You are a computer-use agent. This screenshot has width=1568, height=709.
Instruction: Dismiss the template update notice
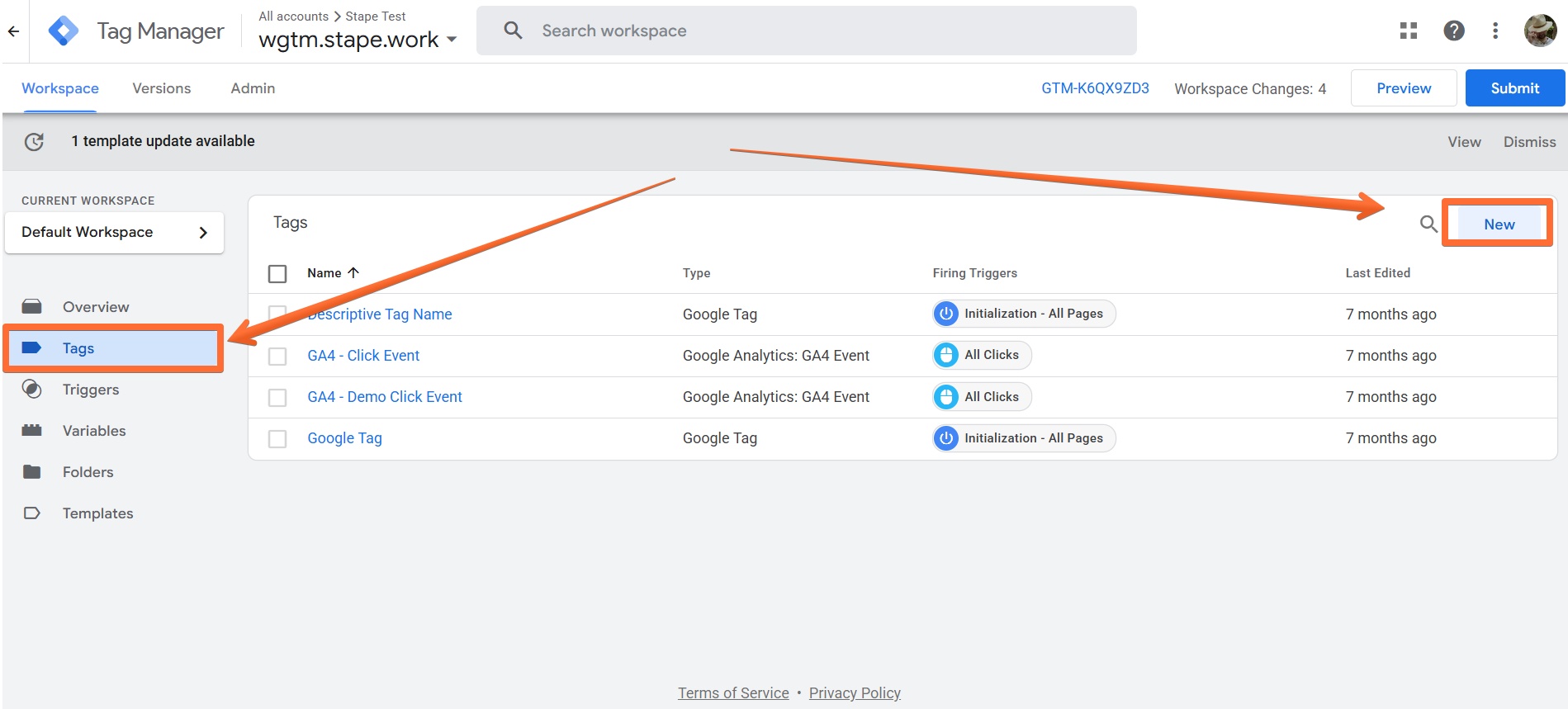1529,142
